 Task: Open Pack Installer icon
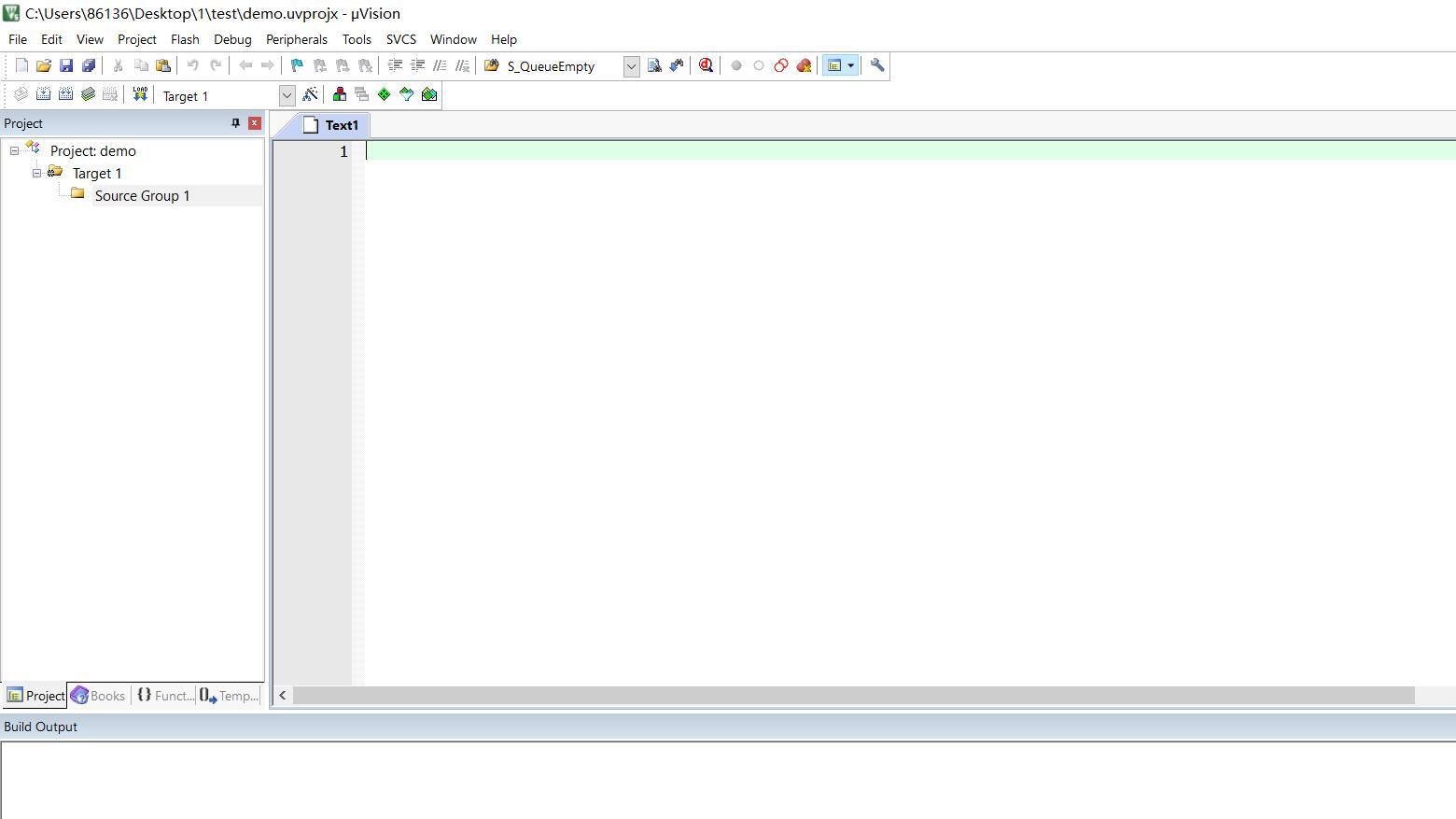(429, 94)
